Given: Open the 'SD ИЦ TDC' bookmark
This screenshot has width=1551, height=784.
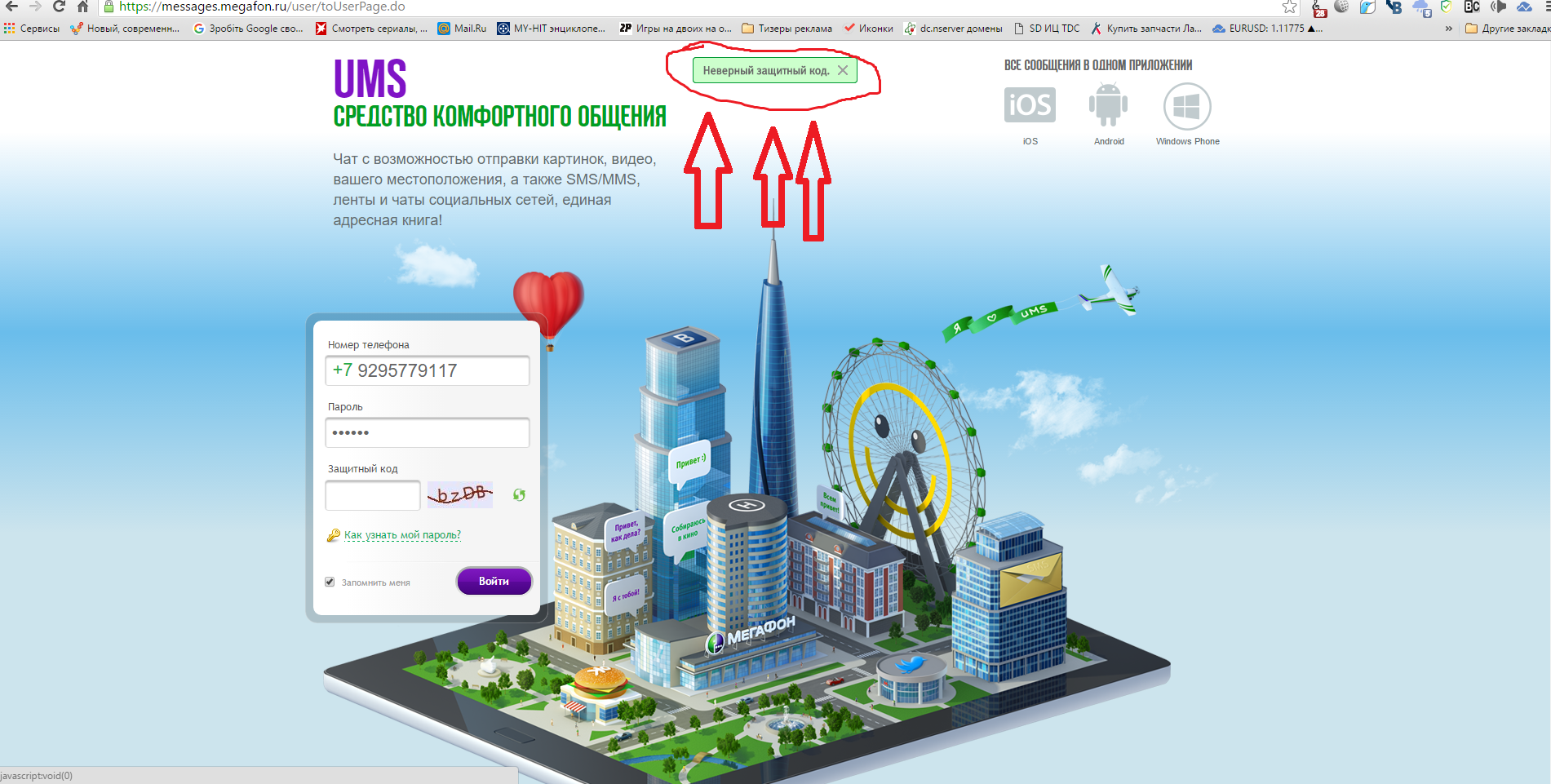Looking at the screenshot, I should point(1047,29).
